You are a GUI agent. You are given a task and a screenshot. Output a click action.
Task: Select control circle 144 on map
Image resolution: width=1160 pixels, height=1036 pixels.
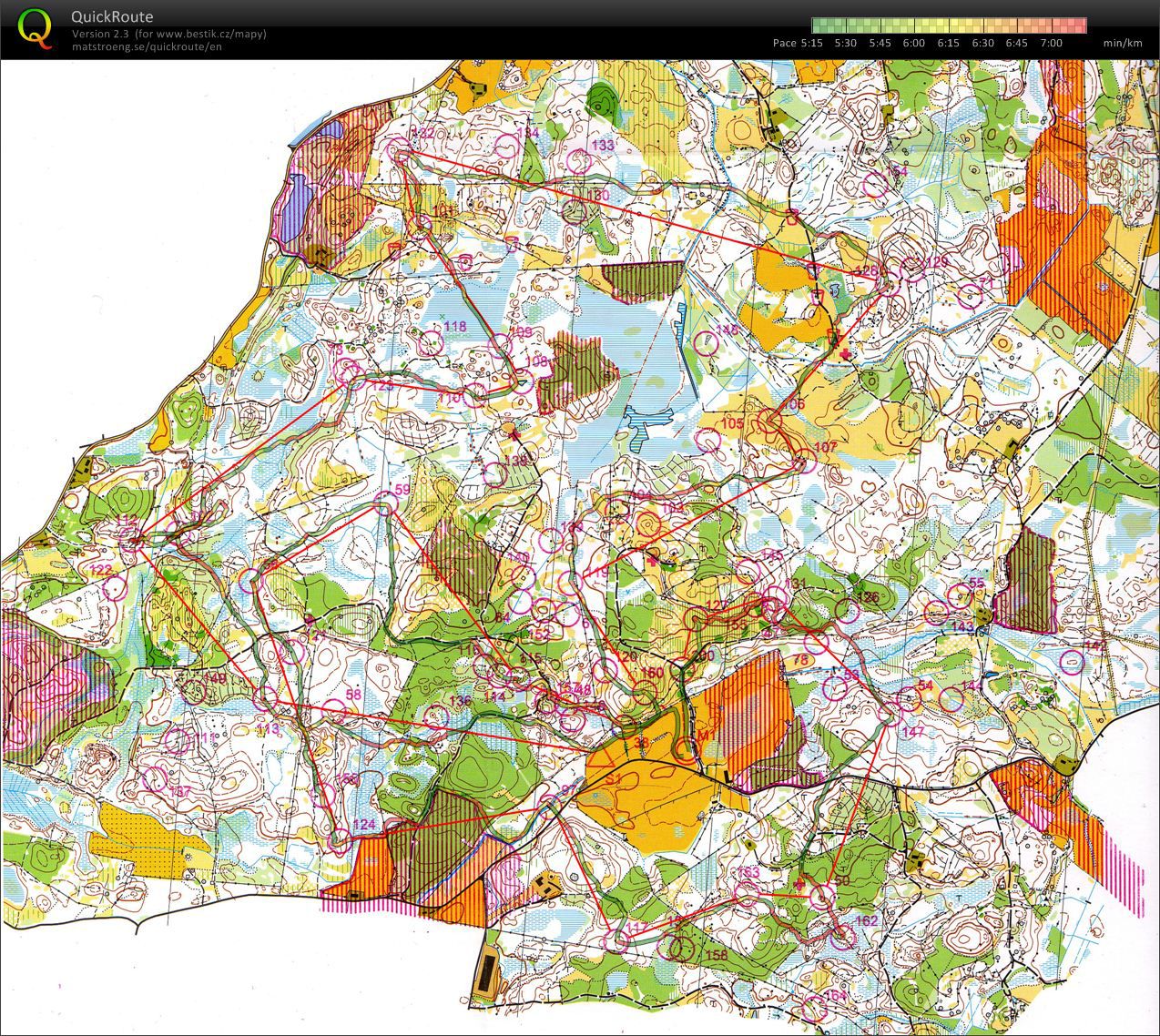[951, 699]
